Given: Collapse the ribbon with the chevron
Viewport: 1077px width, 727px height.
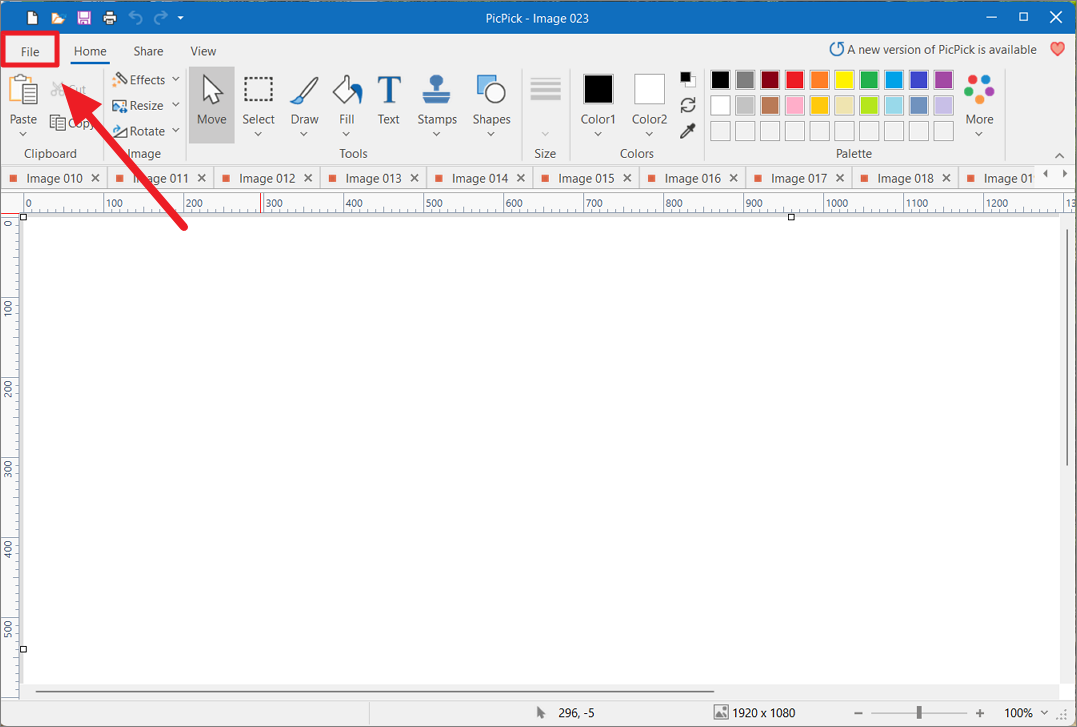Looking at the screenshot, I should (1059, 156).
